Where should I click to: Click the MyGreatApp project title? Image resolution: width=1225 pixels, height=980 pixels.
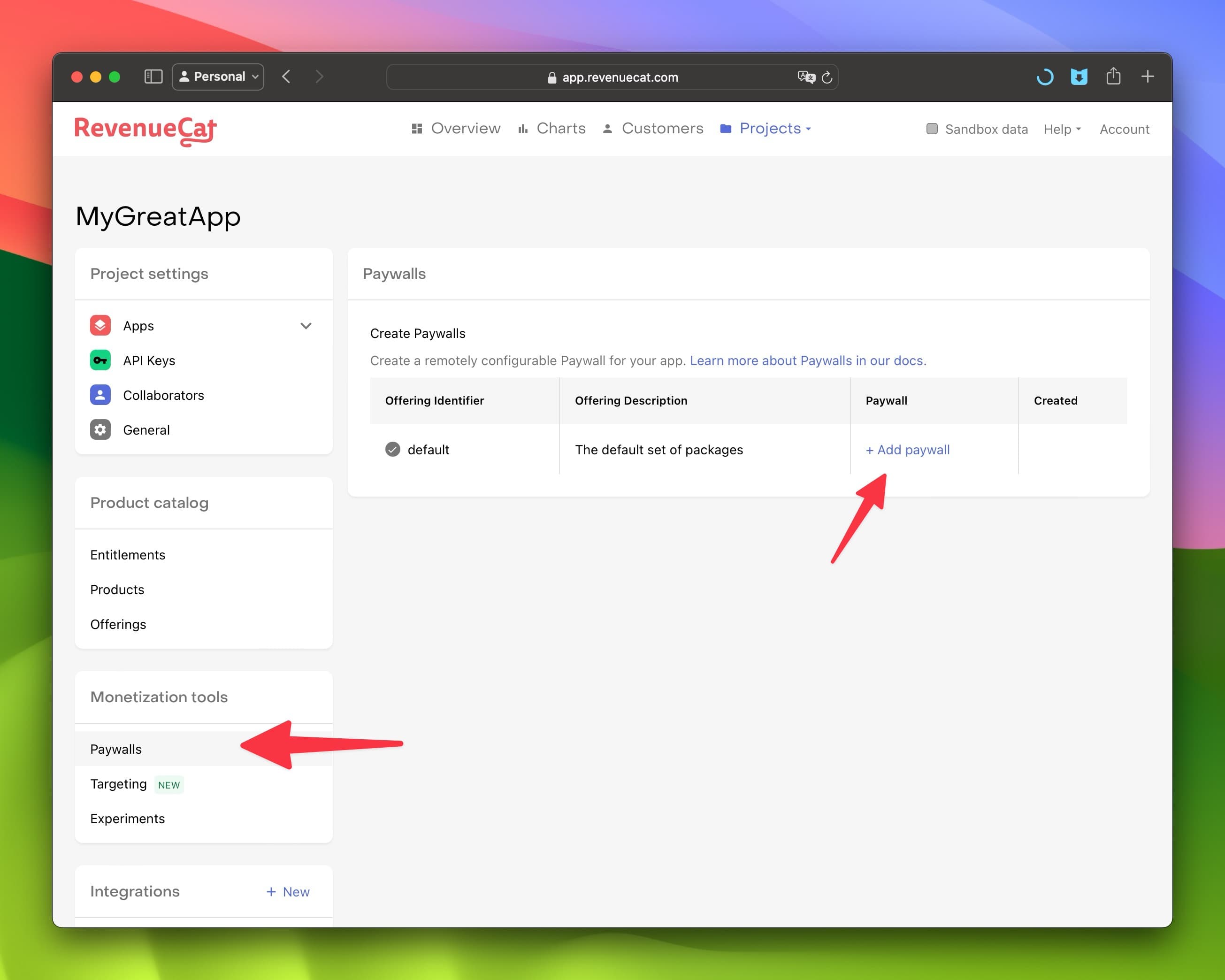(158, 216)
